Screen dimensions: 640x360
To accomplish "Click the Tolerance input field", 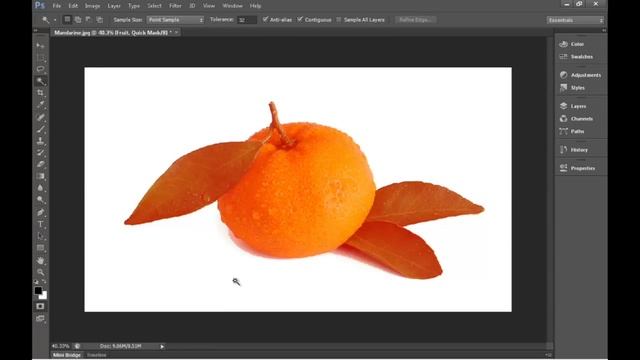I will click(x=247, y=20).
